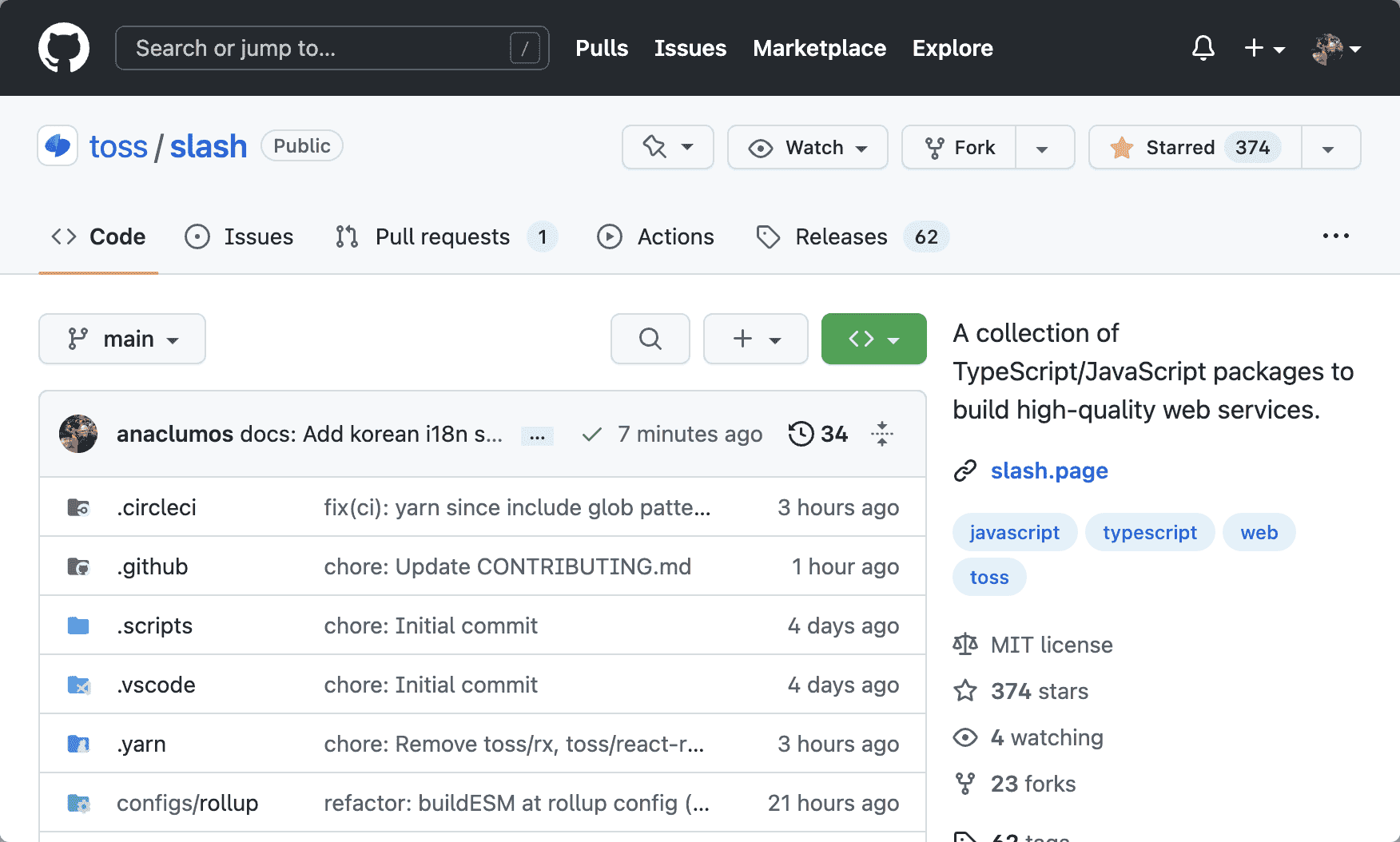Click the collapse file details icon

[882, 434]
